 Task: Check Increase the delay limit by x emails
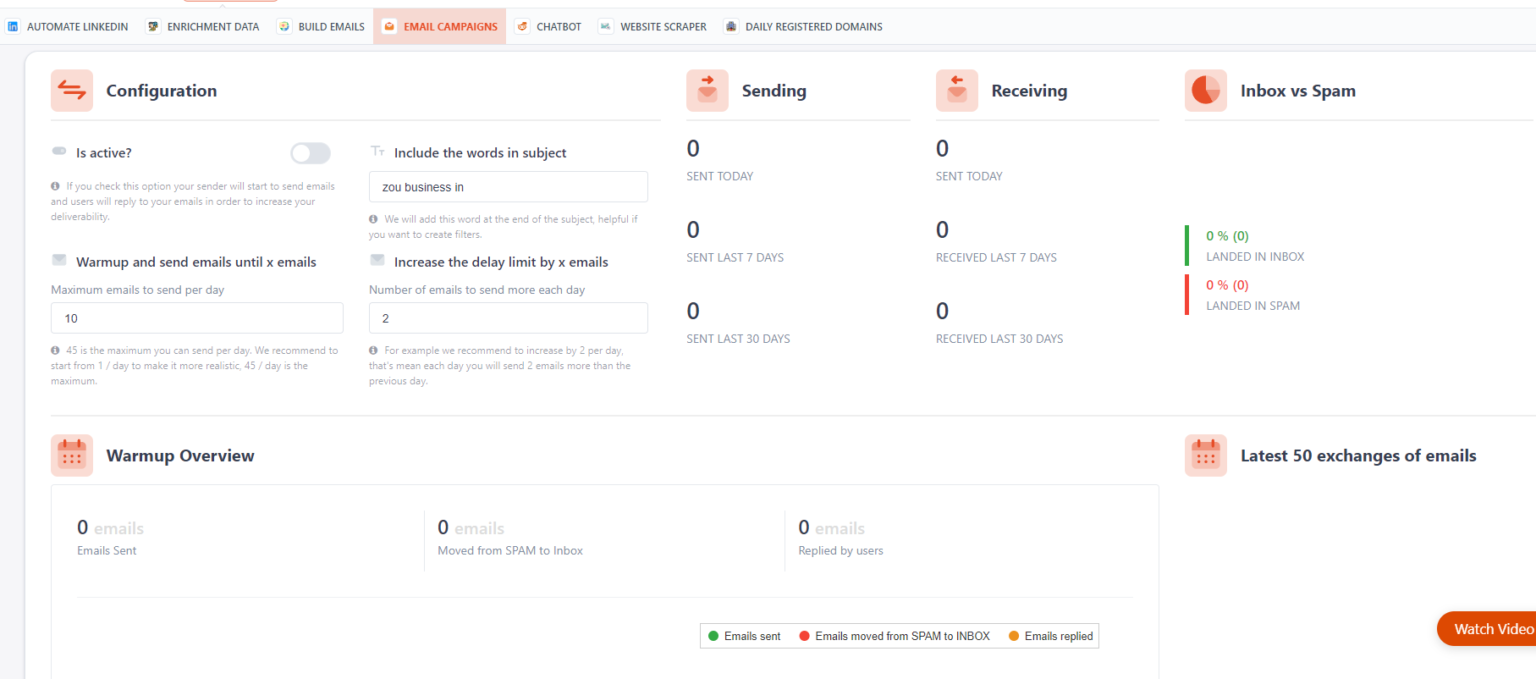click(377, 259)
